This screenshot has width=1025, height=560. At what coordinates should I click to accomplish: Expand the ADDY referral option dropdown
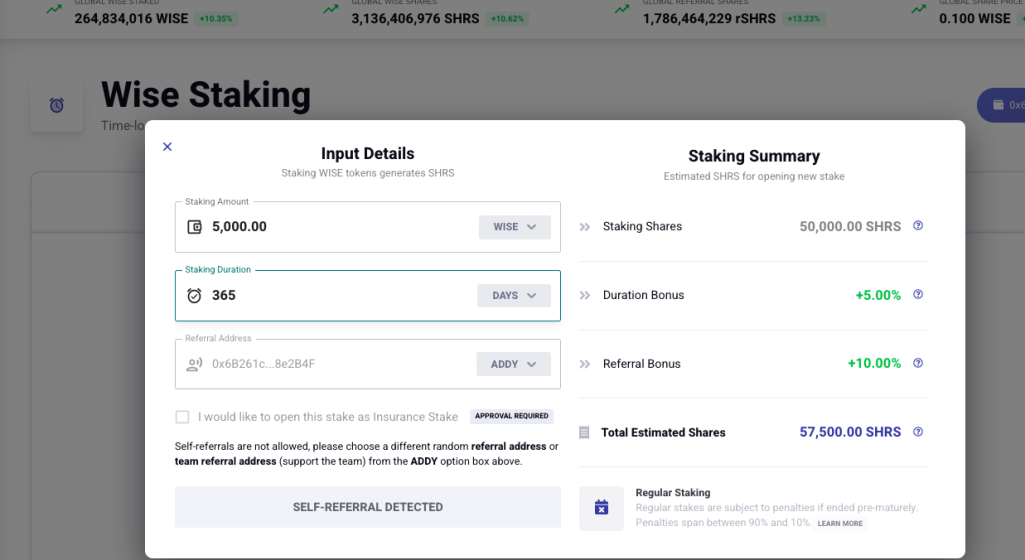(513, 364)
